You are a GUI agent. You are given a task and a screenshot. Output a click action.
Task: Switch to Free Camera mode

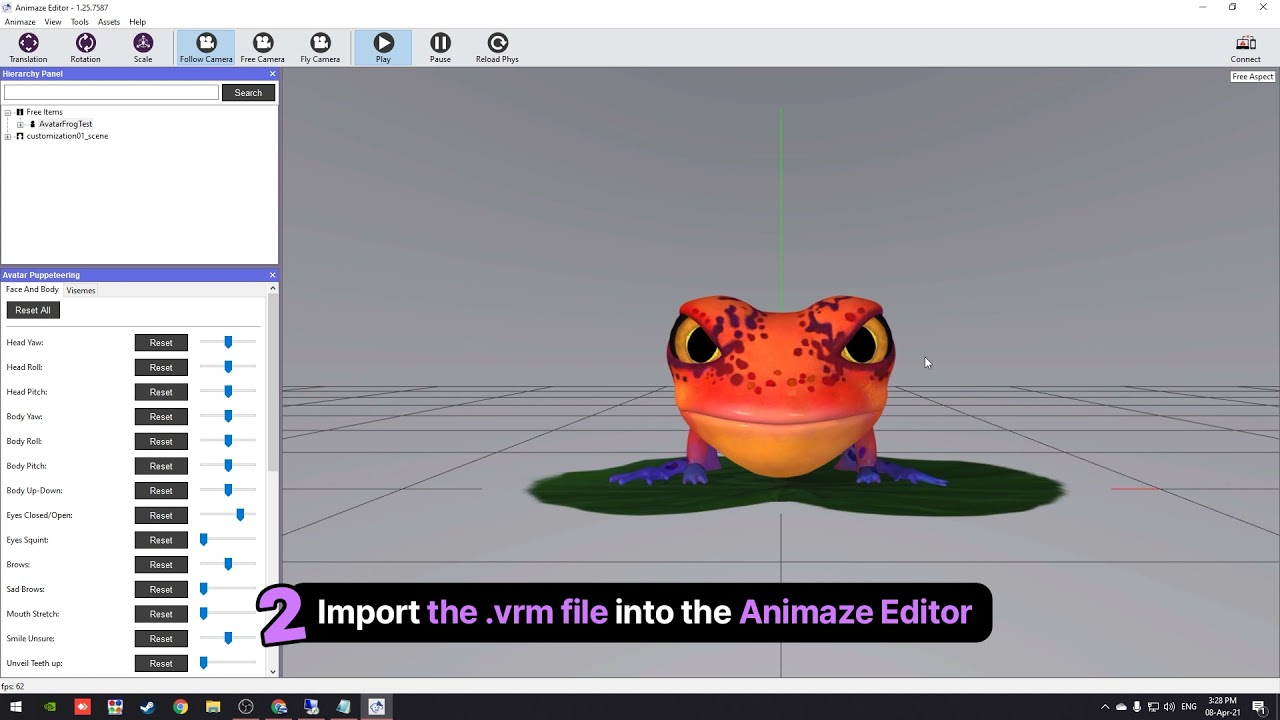(x=263, y=48)
